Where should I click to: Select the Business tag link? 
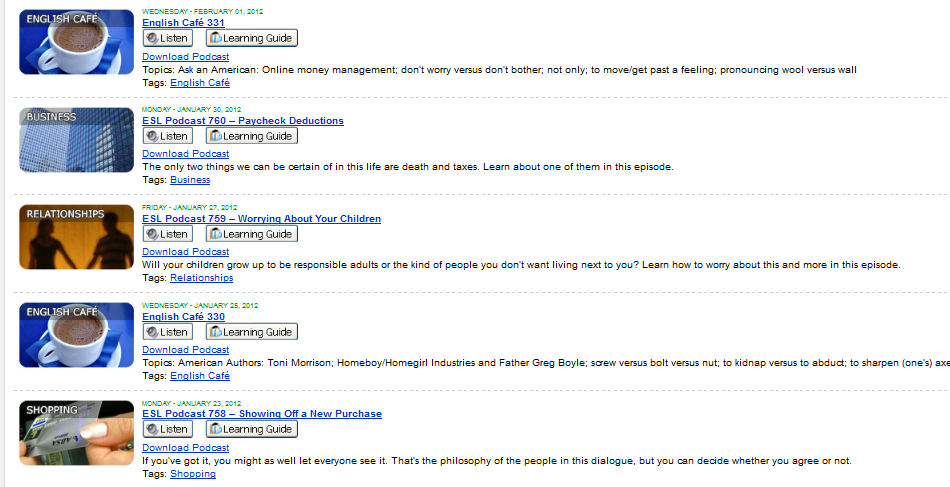point(190,180)
